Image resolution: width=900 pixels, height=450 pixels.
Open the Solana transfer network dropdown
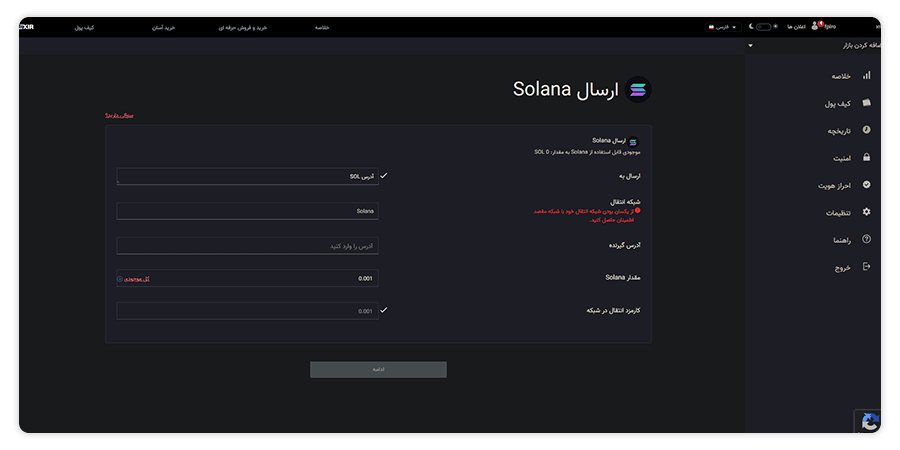coord(247,211)
